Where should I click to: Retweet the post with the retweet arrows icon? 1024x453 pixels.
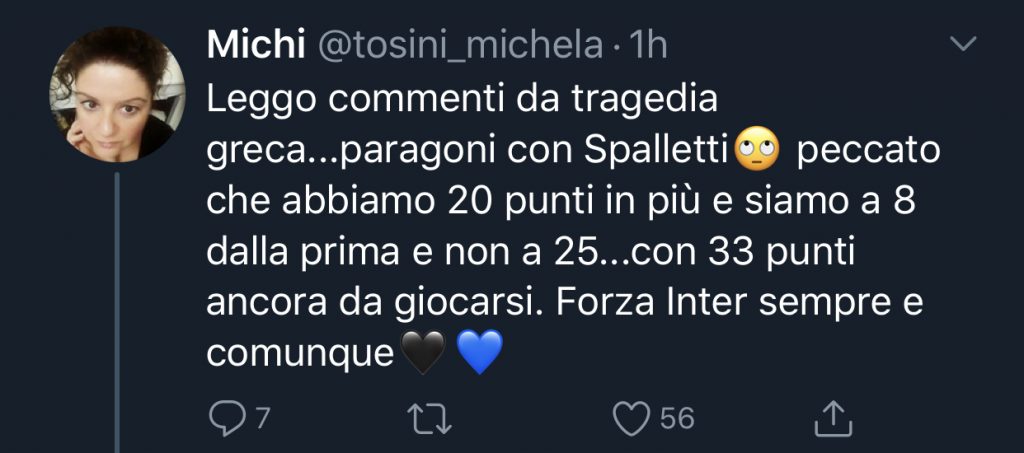(x=433, y=418)
